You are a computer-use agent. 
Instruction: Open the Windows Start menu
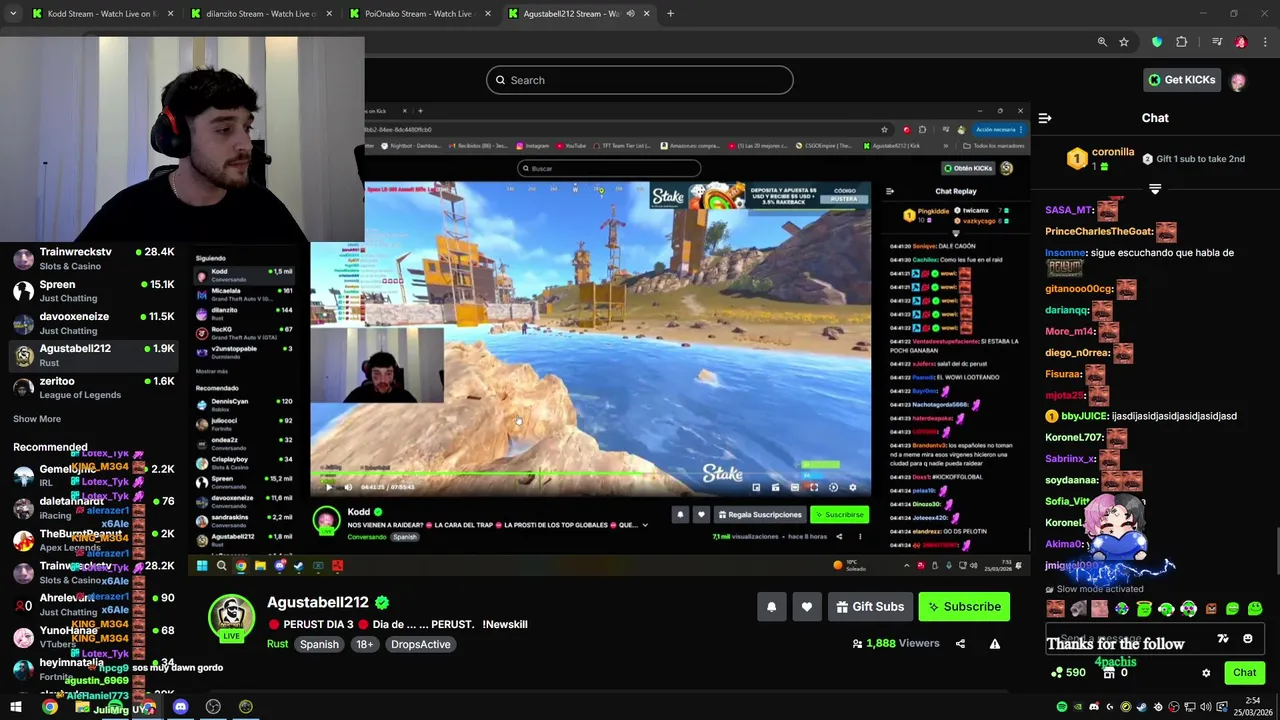tap(16, 707)
